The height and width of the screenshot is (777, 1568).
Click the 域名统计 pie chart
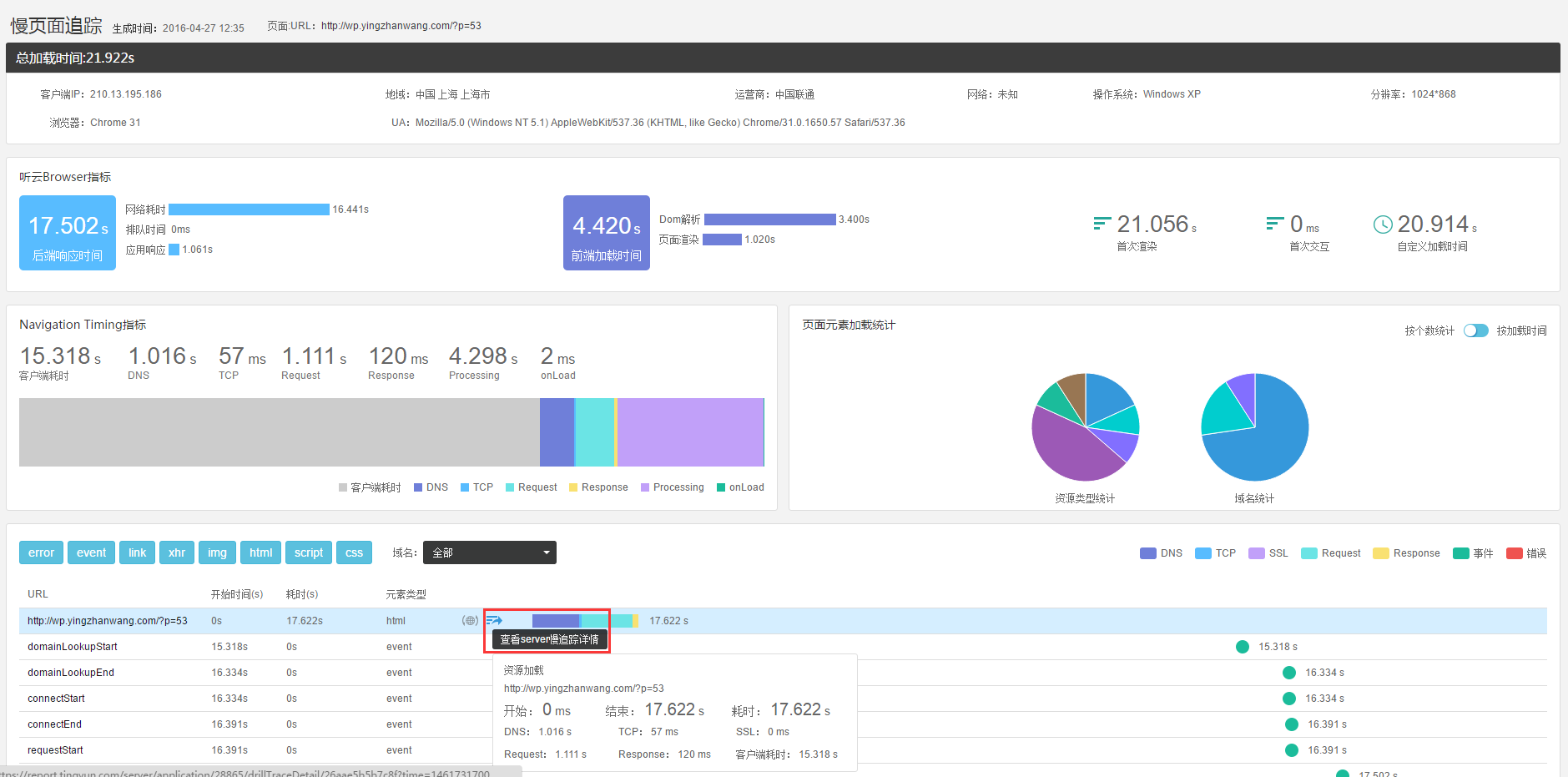(1254, 427)
